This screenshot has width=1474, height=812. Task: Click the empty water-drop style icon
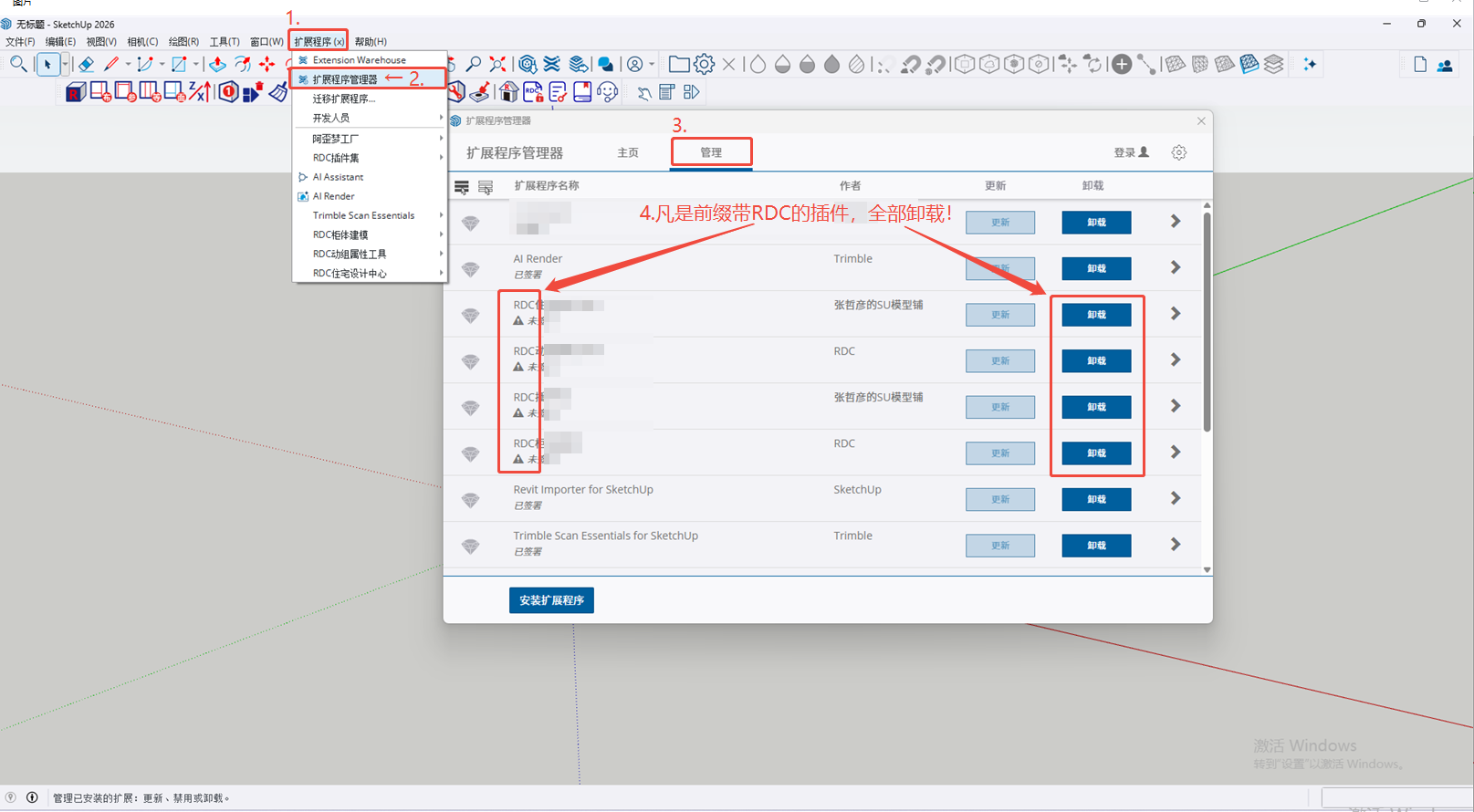(758, 64)
